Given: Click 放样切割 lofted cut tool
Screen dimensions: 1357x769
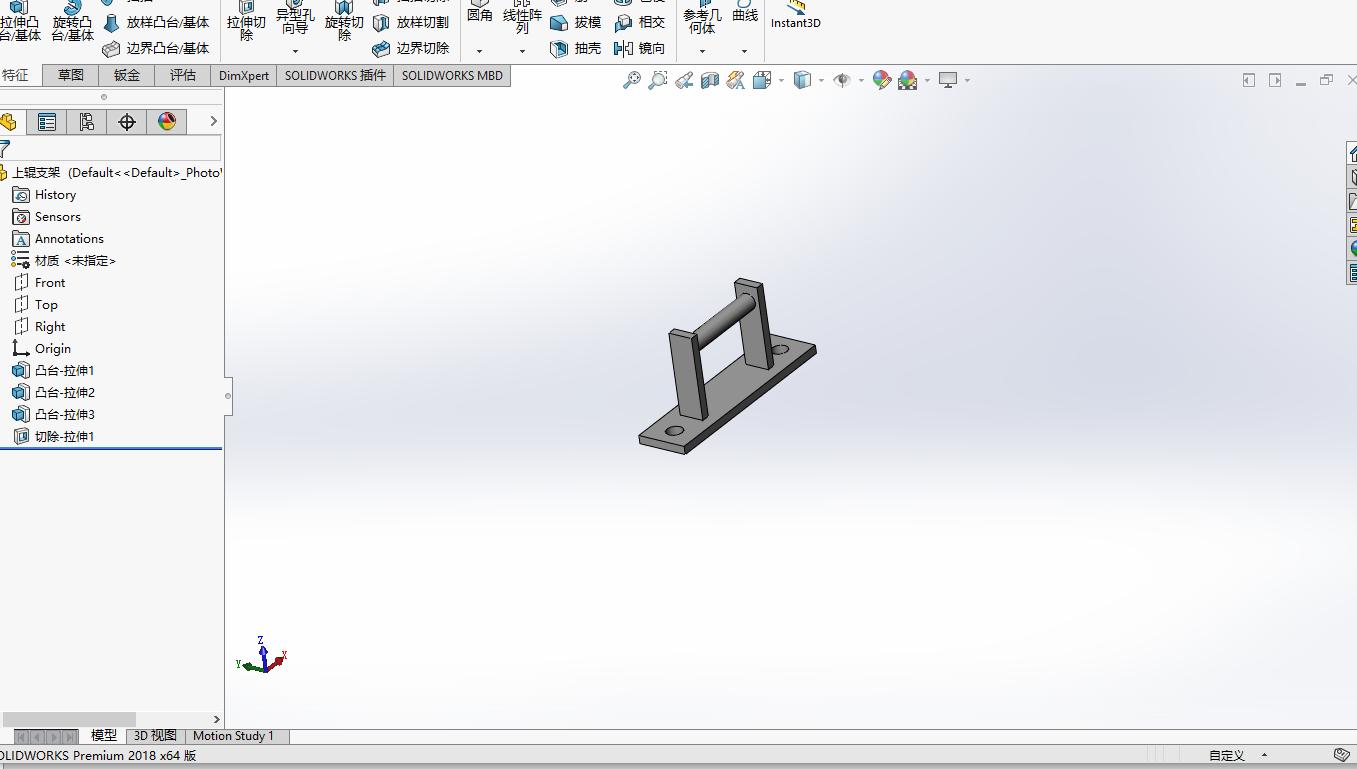Looking at the screenshot, I should [411, 22].
